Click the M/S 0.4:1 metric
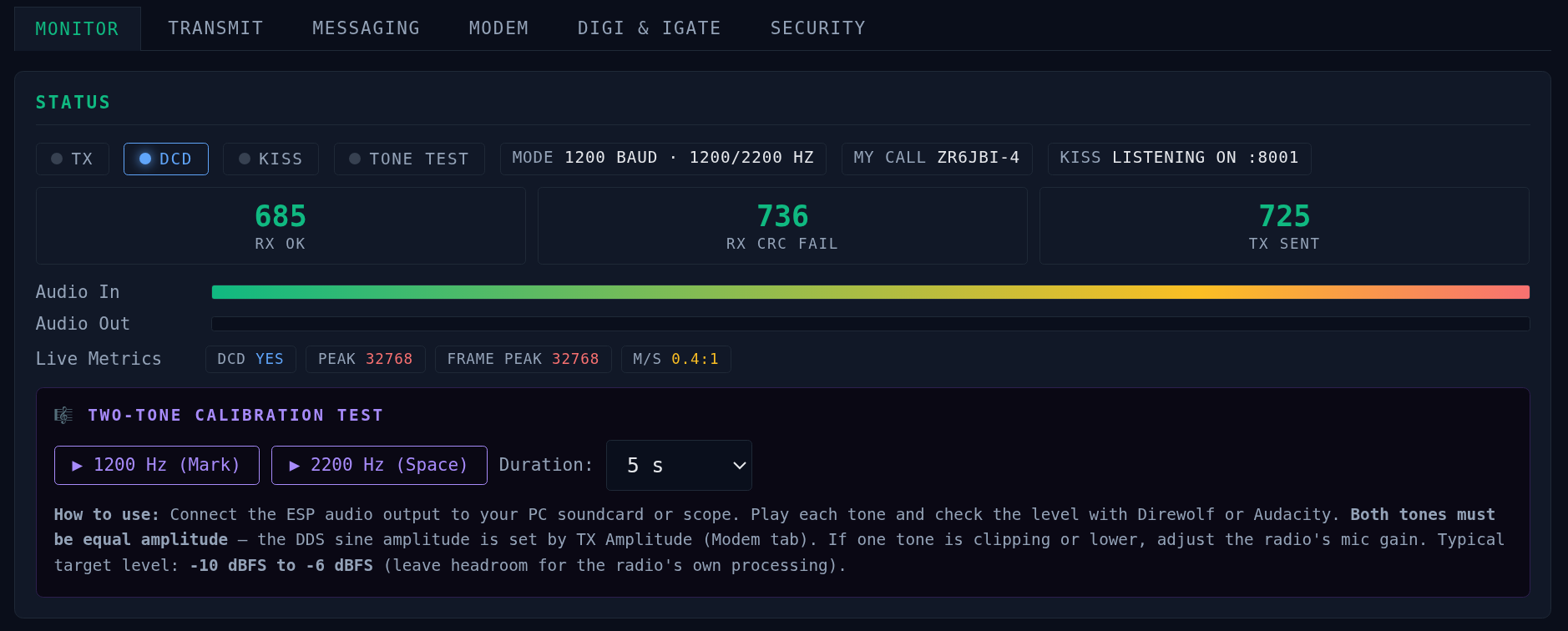Screen dimensions: 1568x631 pyautogui.click(x=676, y=359)
